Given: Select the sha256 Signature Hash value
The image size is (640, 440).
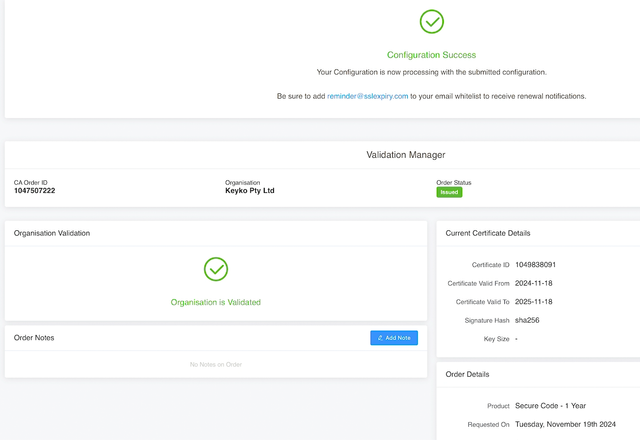Looking at the screenshot, I should (527, 320).
